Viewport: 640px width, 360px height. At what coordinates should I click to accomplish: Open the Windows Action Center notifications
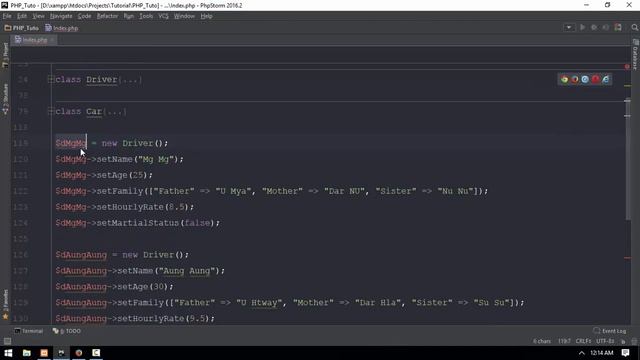coord(625,353)
